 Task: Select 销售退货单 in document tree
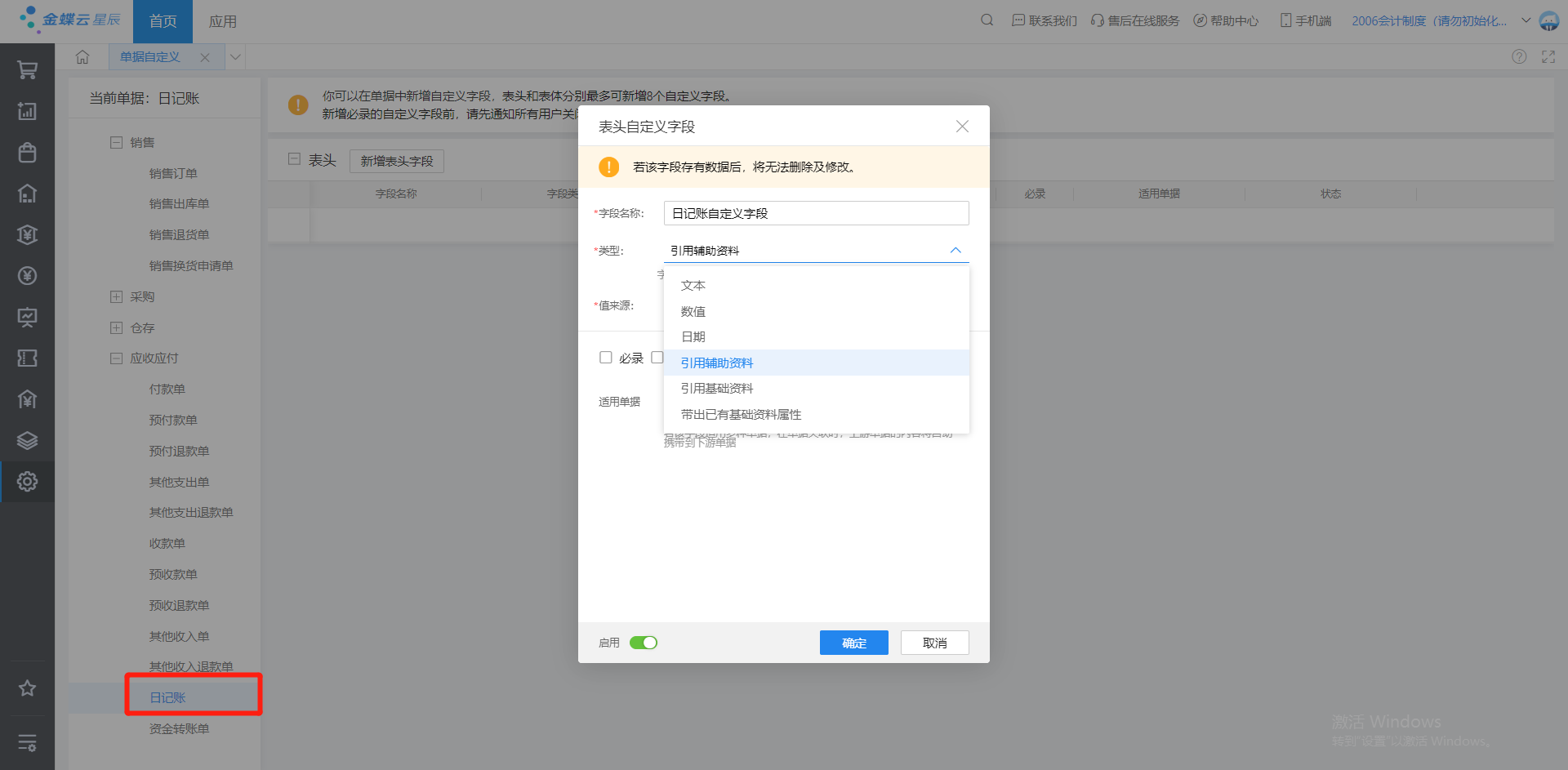click(179, 234)
